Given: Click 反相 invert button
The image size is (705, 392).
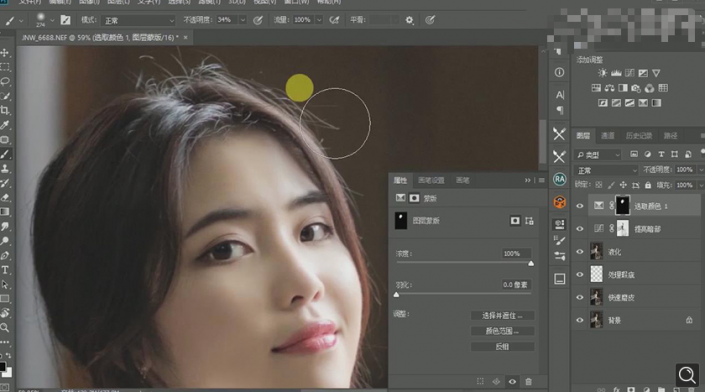Looking at the screenshot, I should tap(502, 347).
